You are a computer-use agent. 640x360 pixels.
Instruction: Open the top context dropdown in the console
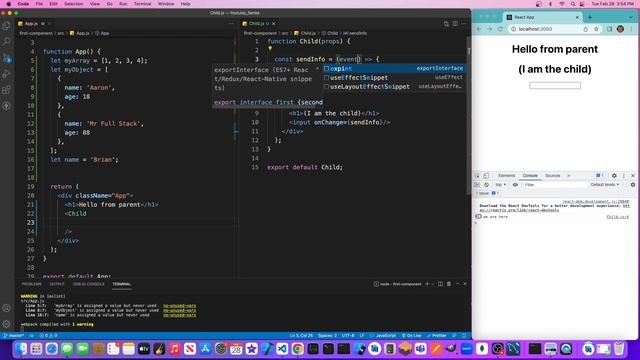[500, 184]
